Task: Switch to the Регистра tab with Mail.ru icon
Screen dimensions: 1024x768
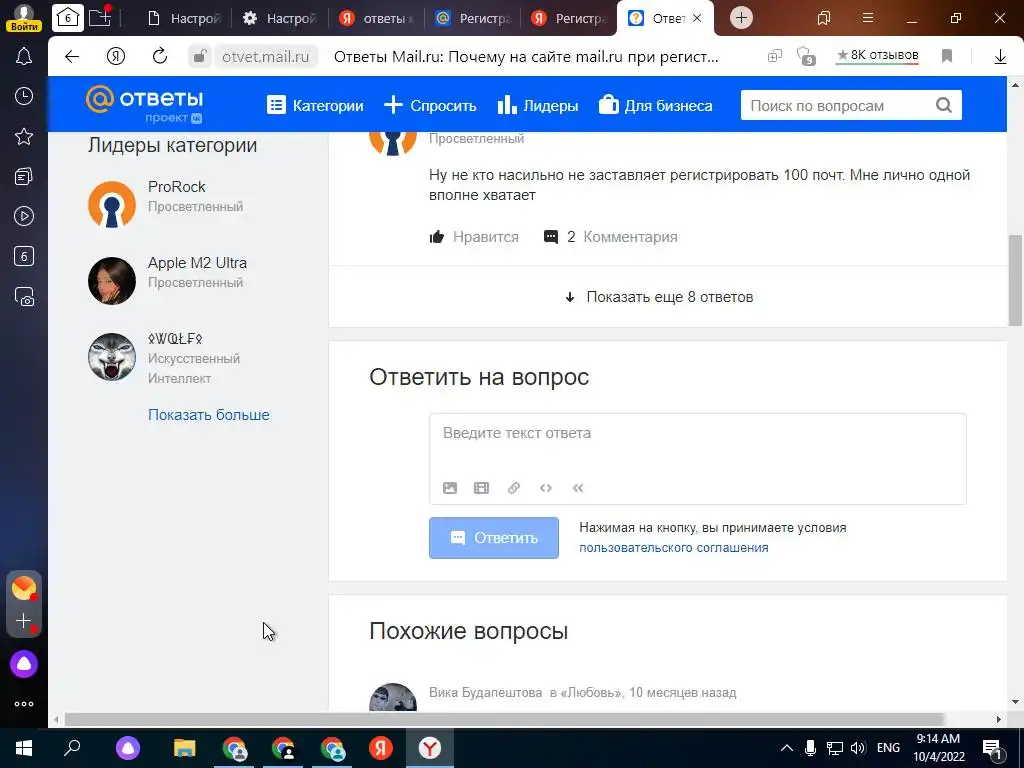Action: [x=472, y=18]
